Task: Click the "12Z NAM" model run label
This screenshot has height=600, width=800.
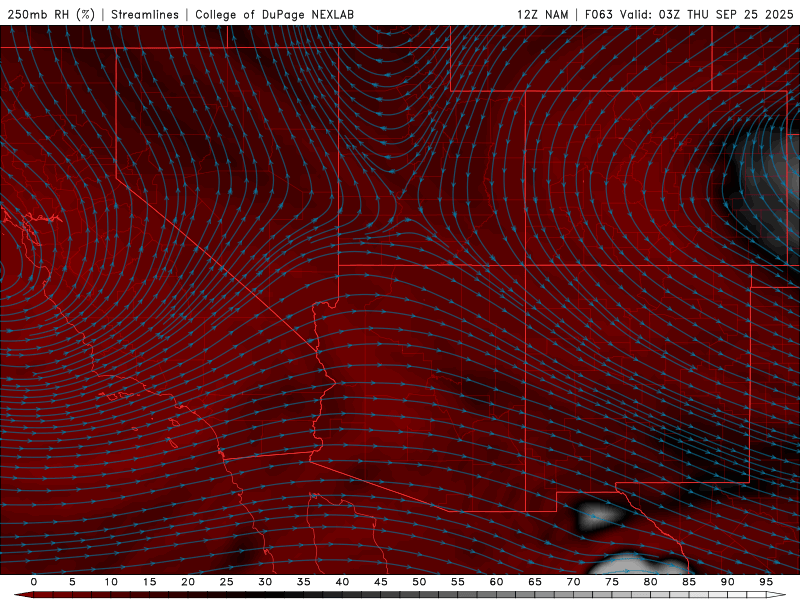Action: 542,14
